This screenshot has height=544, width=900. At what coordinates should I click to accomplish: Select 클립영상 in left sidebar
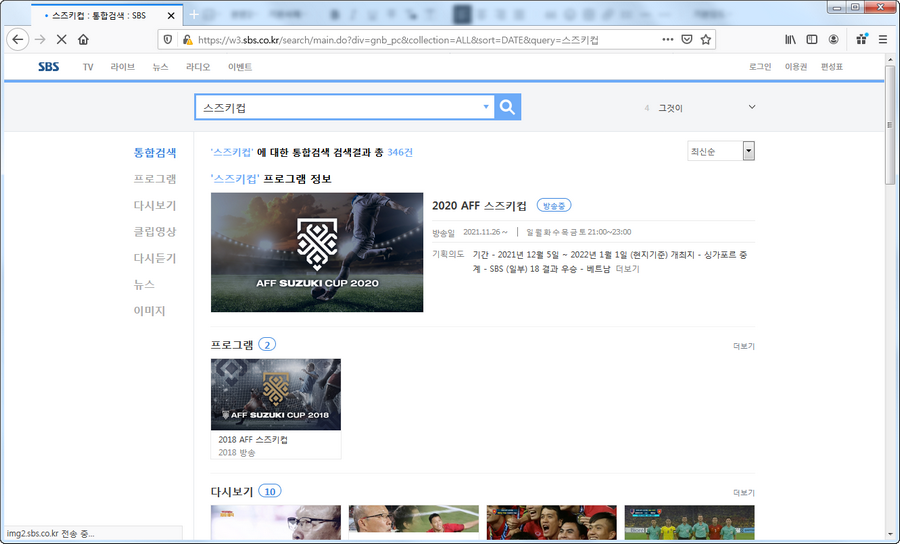(155, 232)
